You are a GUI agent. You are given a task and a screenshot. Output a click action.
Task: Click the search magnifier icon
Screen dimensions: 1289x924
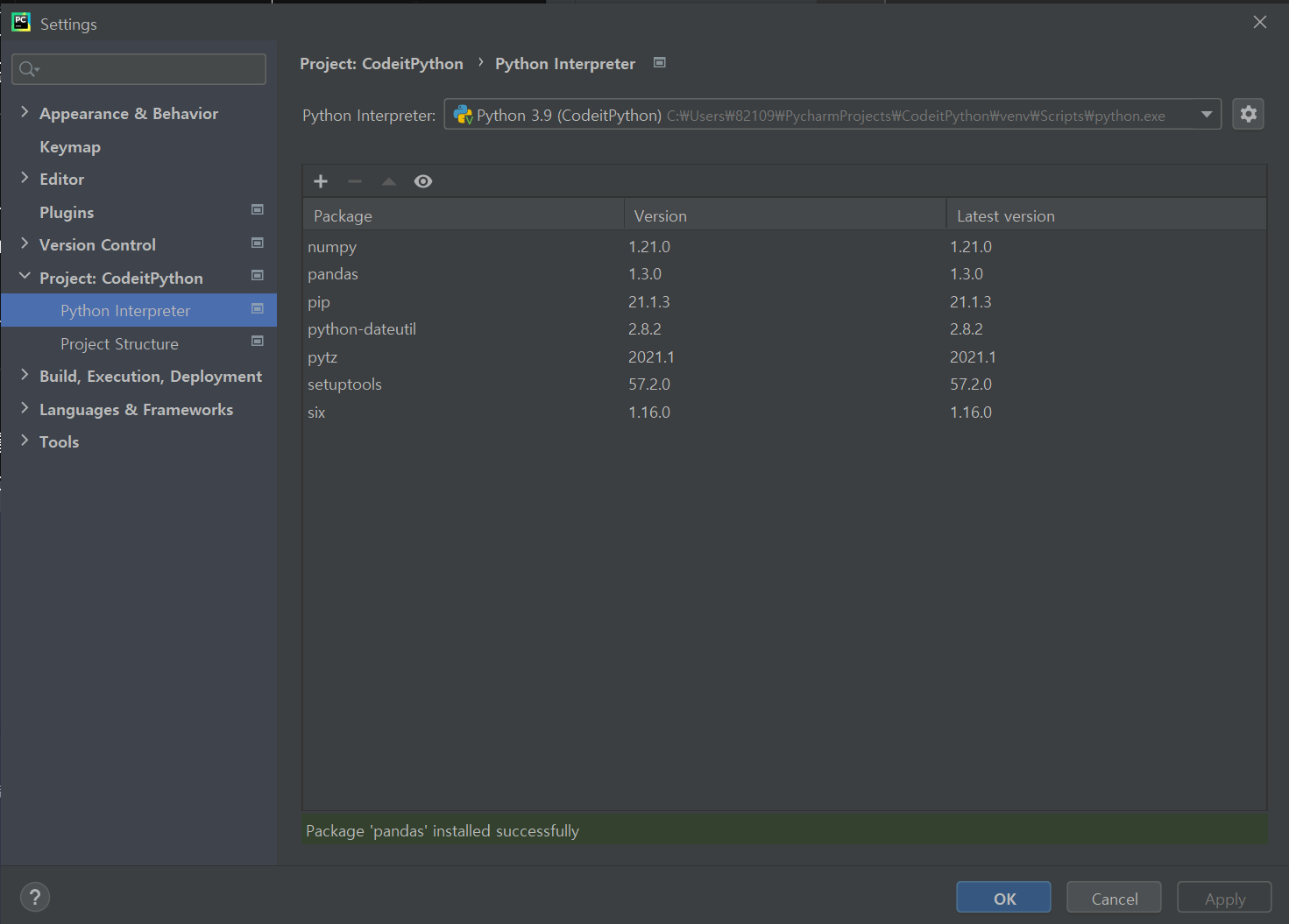29,69
